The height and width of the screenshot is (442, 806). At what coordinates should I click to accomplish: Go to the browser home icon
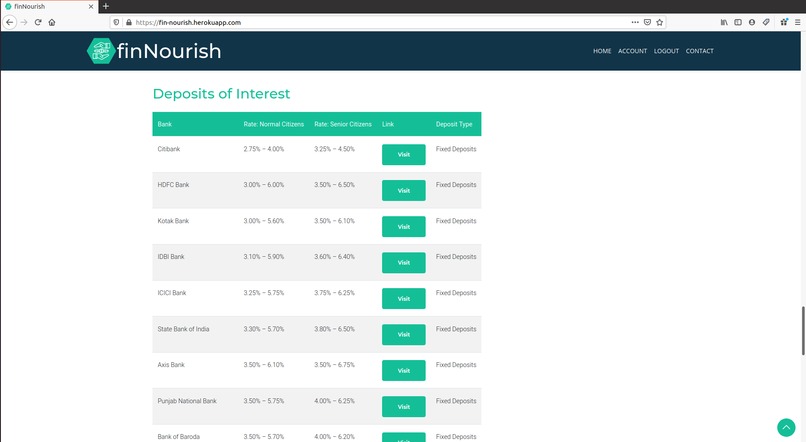click(51, 22)
